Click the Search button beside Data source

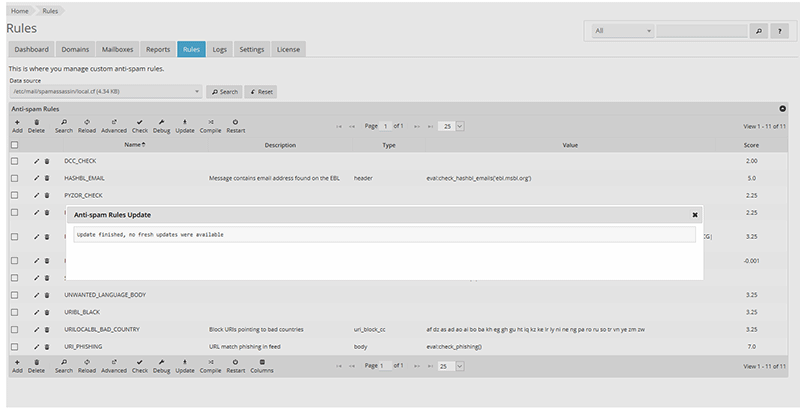(x=224, y=92)
